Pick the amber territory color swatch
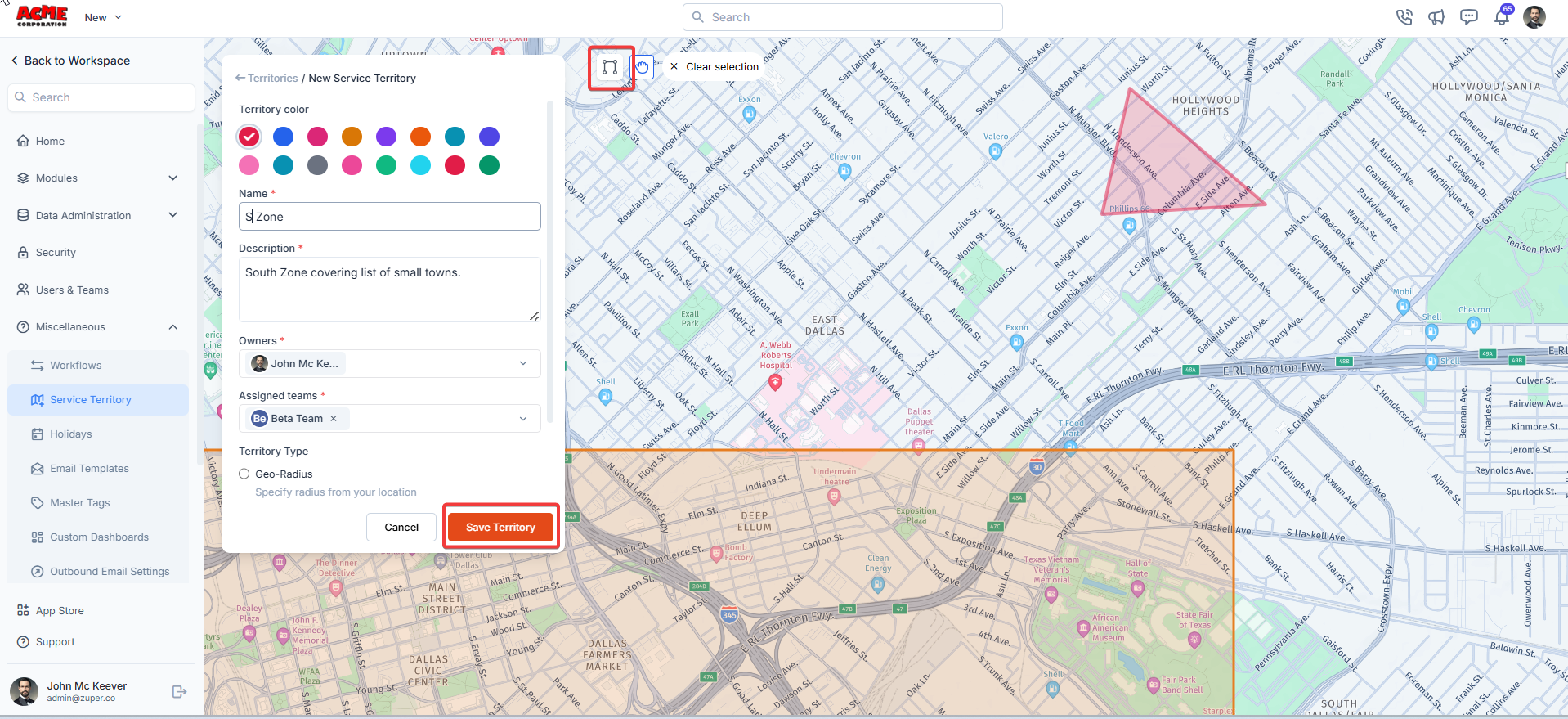This screenshot has width=1568, height=719. (352, 137)
